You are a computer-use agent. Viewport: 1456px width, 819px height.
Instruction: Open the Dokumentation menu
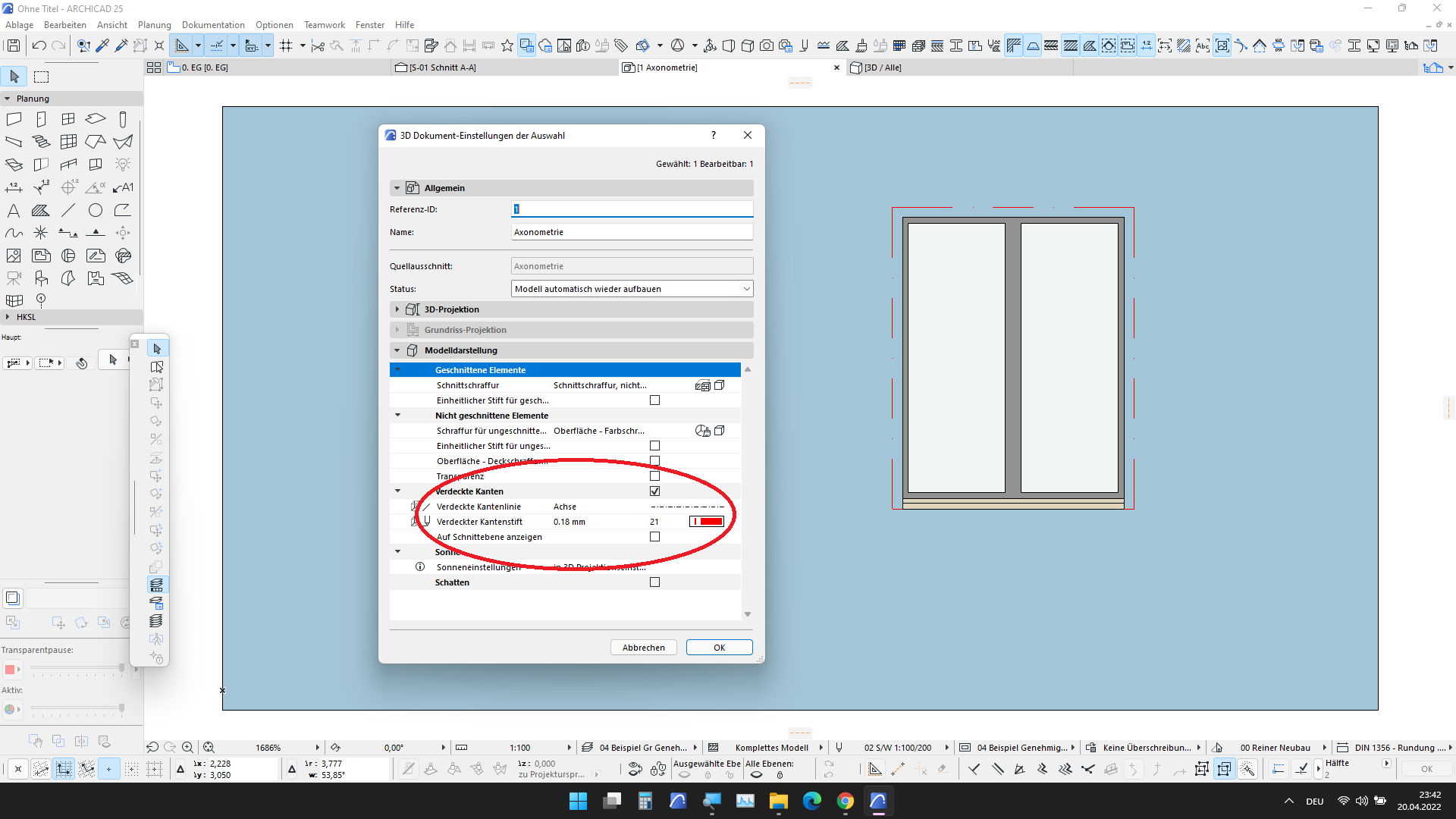click(213, 25)
